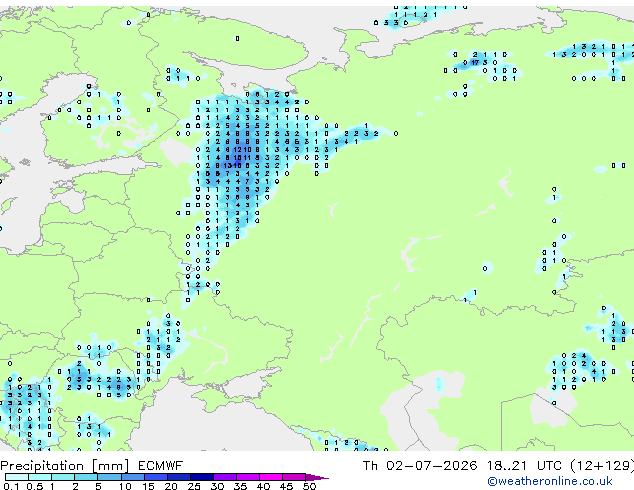The width and height of the screenshot is (634, 490).
Task: Select the 2–5 mm legend color box
Action: coord(86,477)
